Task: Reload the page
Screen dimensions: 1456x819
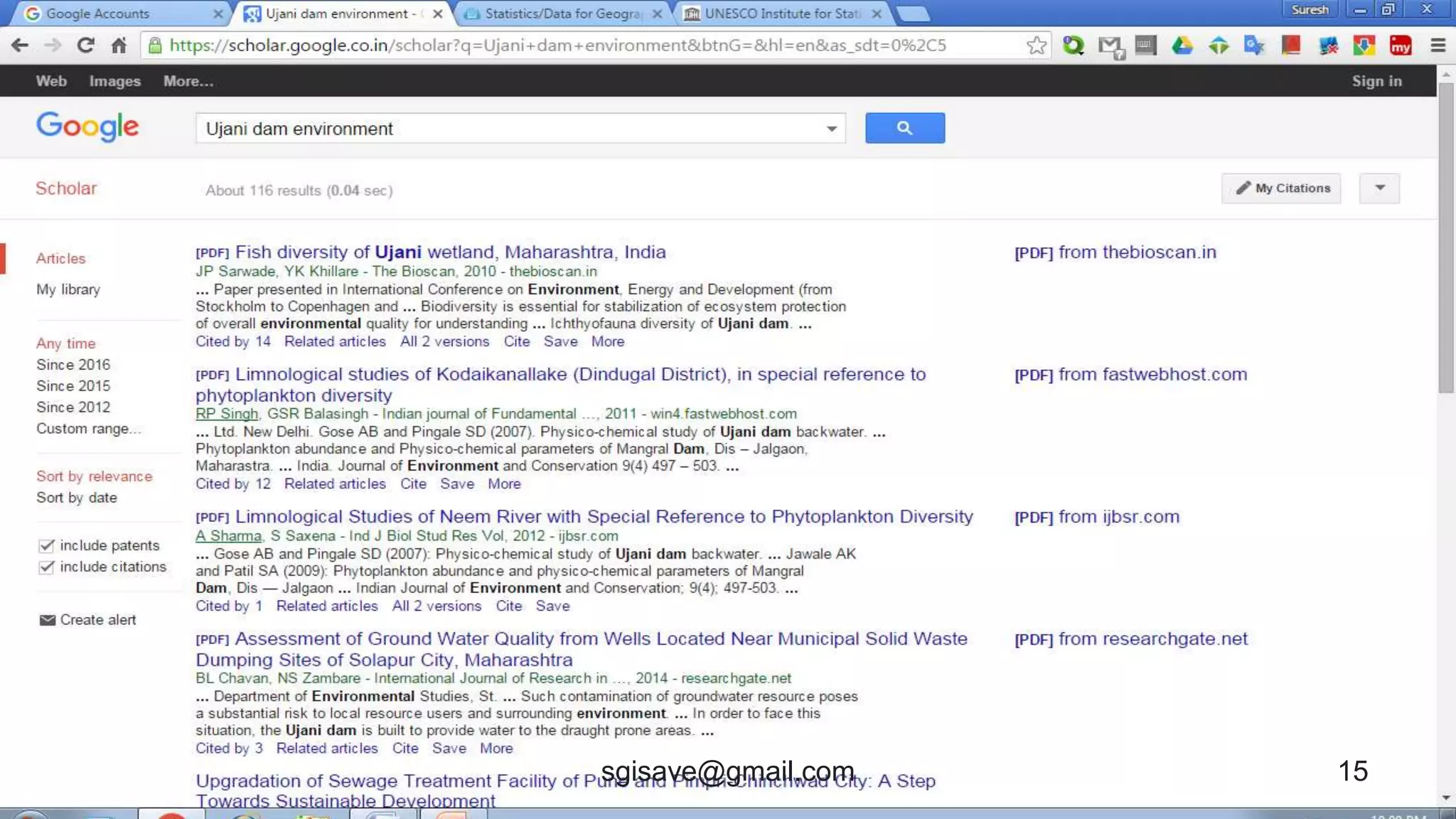Action: click(86, 45)
